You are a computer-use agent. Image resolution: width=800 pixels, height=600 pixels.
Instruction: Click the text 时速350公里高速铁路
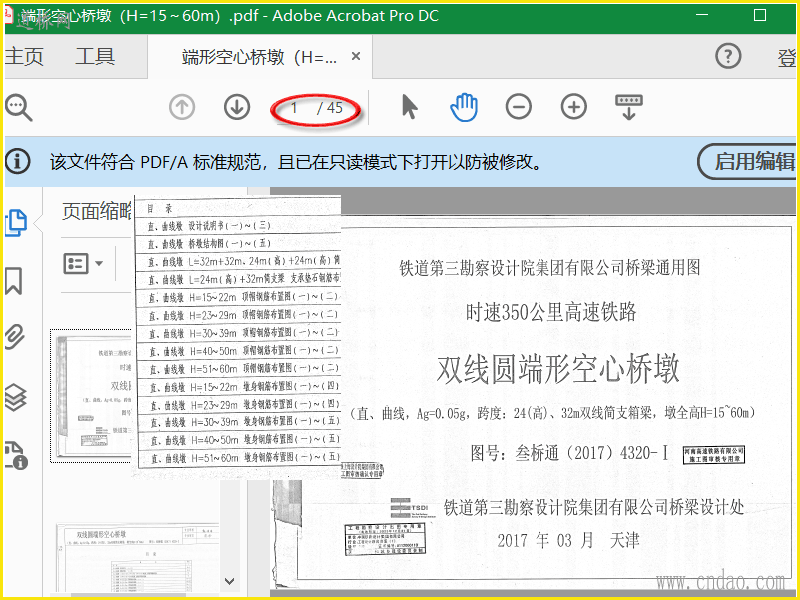point(551,312)
